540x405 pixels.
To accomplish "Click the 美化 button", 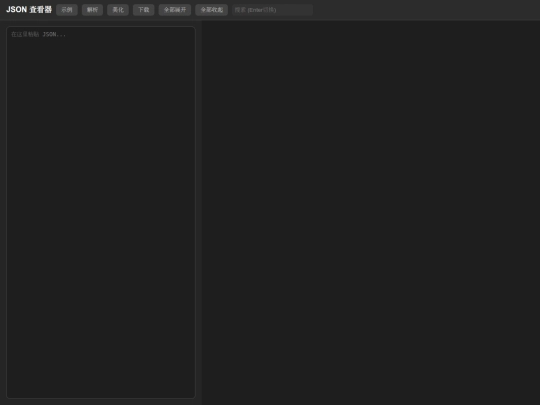I will coord(118,10).
